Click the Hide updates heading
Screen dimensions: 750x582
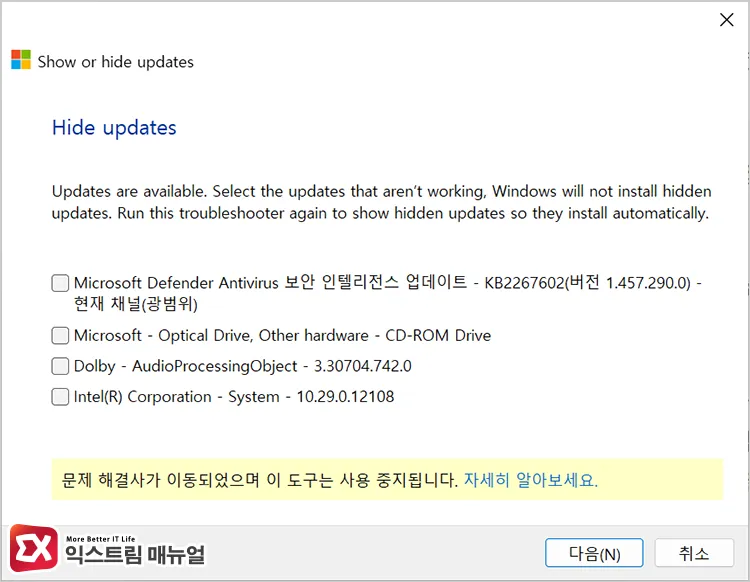[114, 128]
